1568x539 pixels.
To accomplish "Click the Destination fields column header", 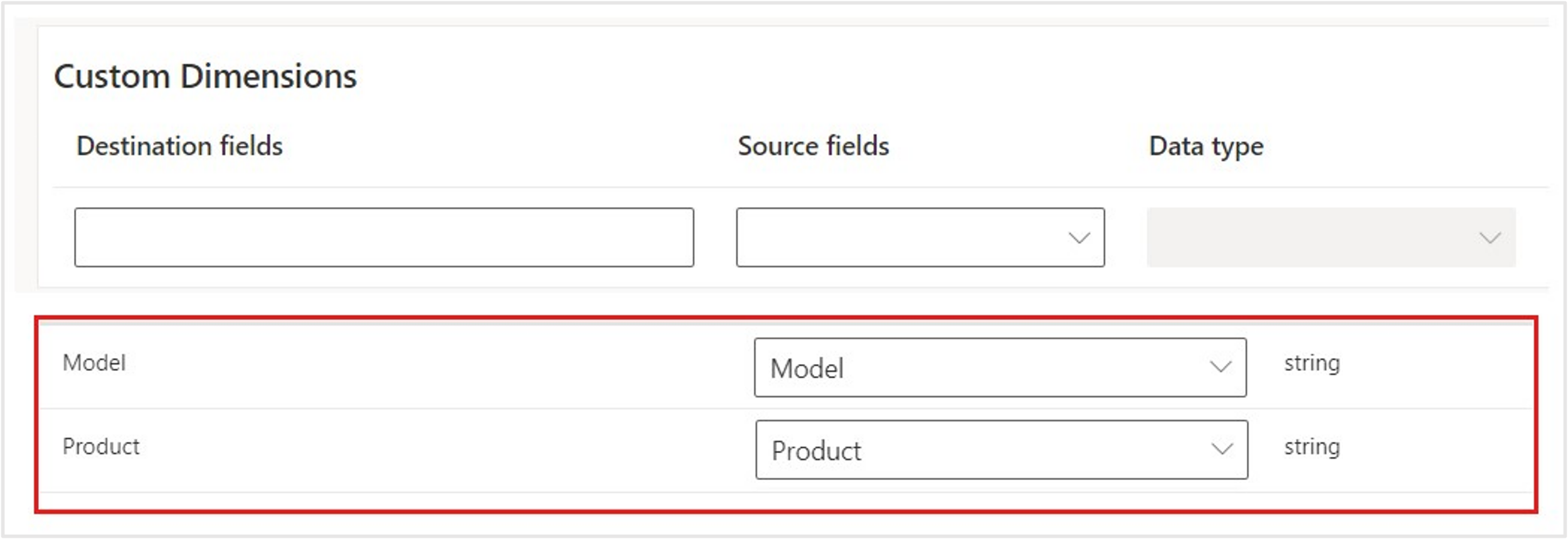I will click(x=179, y=146).
